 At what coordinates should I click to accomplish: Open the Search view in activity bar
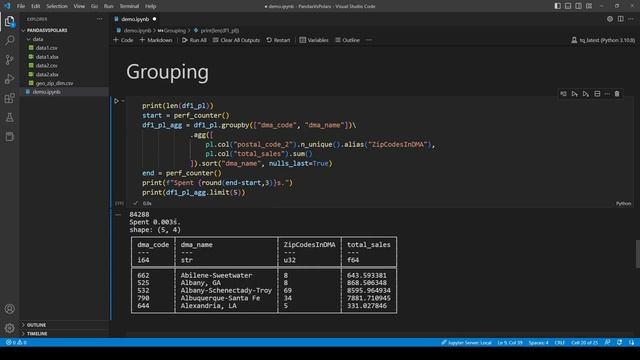(x=9, y=40)
